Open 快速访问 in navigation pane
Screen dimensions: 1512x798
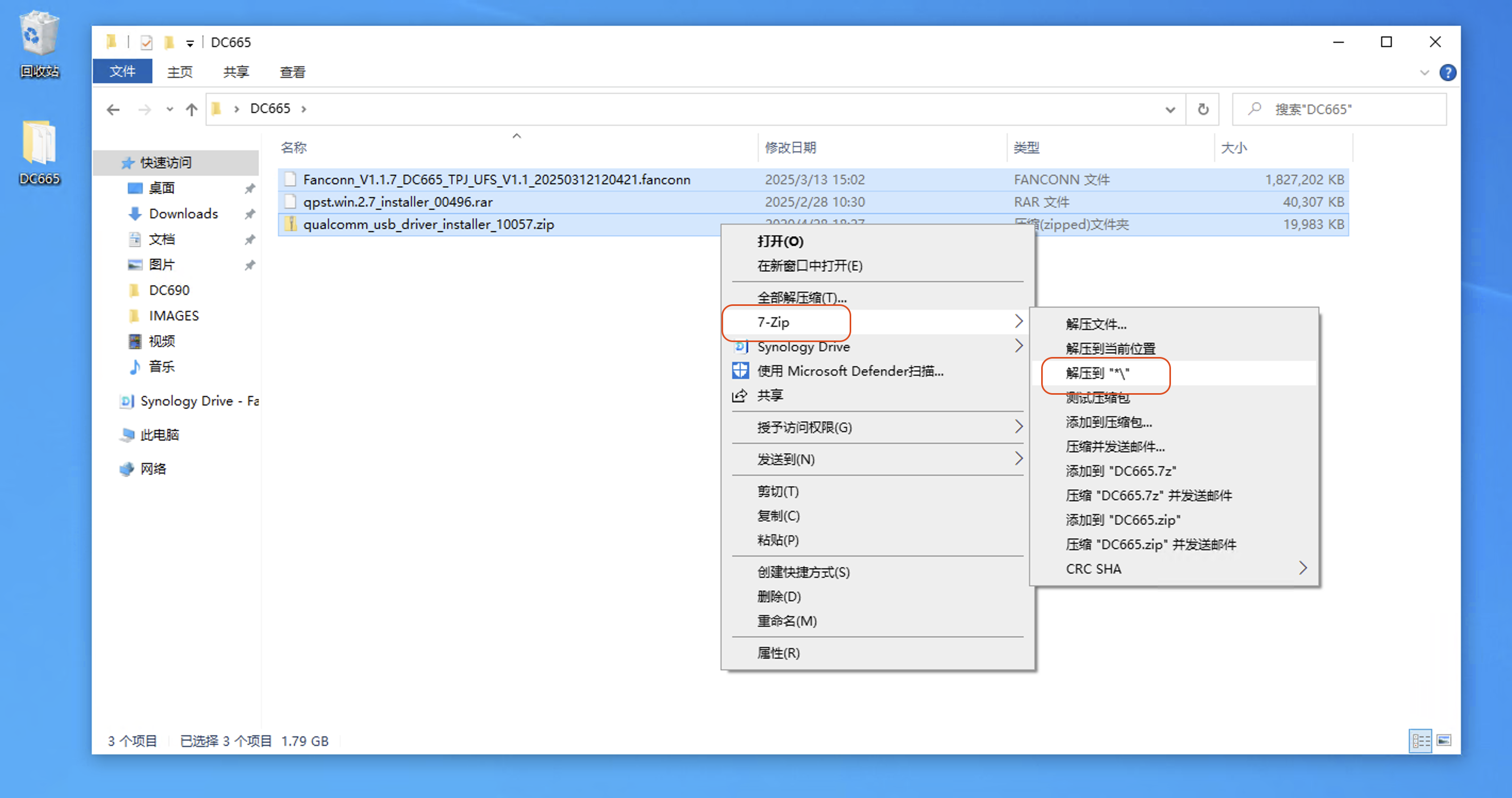coord(166,163)
